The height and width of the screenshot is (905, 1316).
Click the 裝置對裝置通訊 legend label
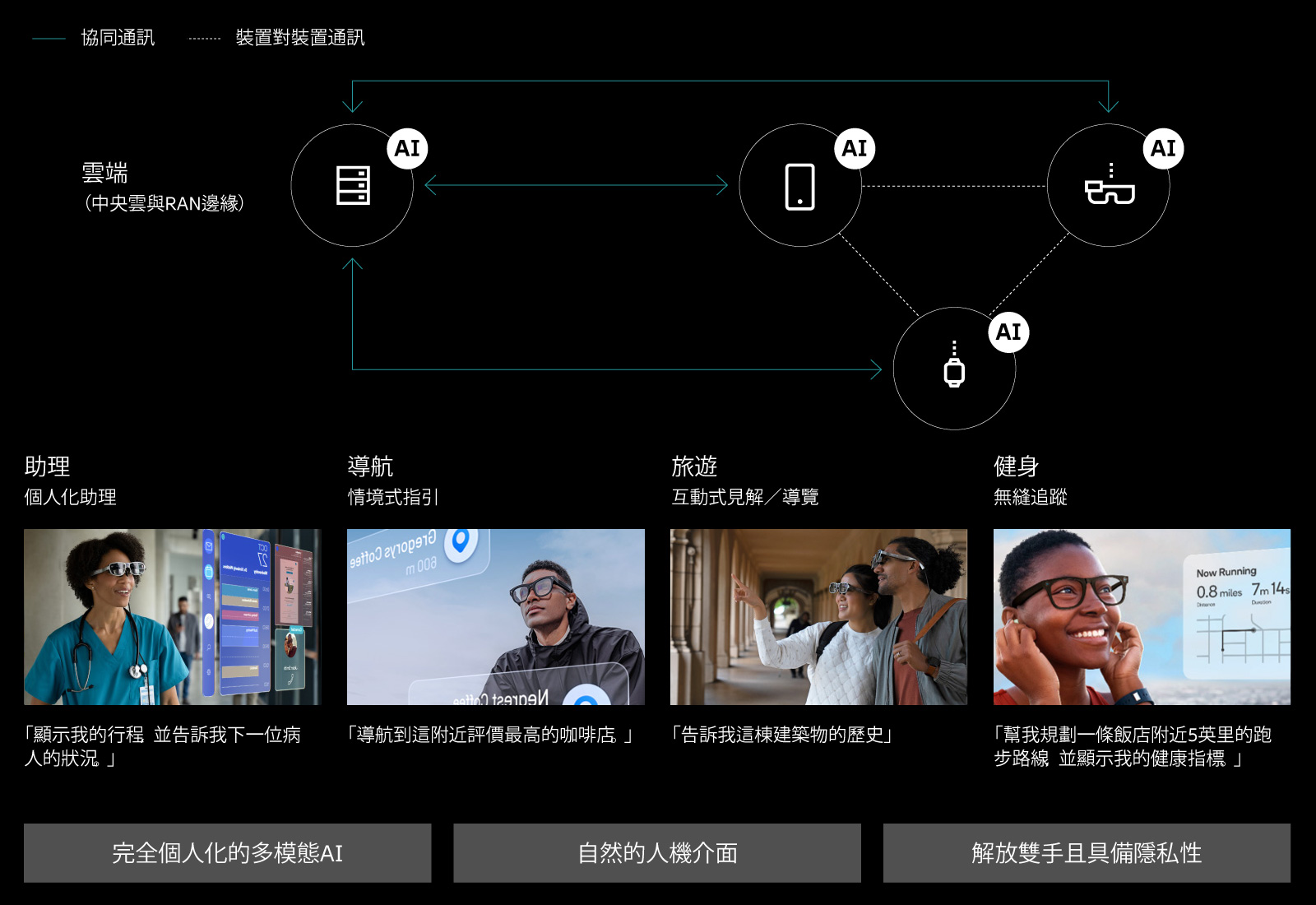[x=300, y=38]
